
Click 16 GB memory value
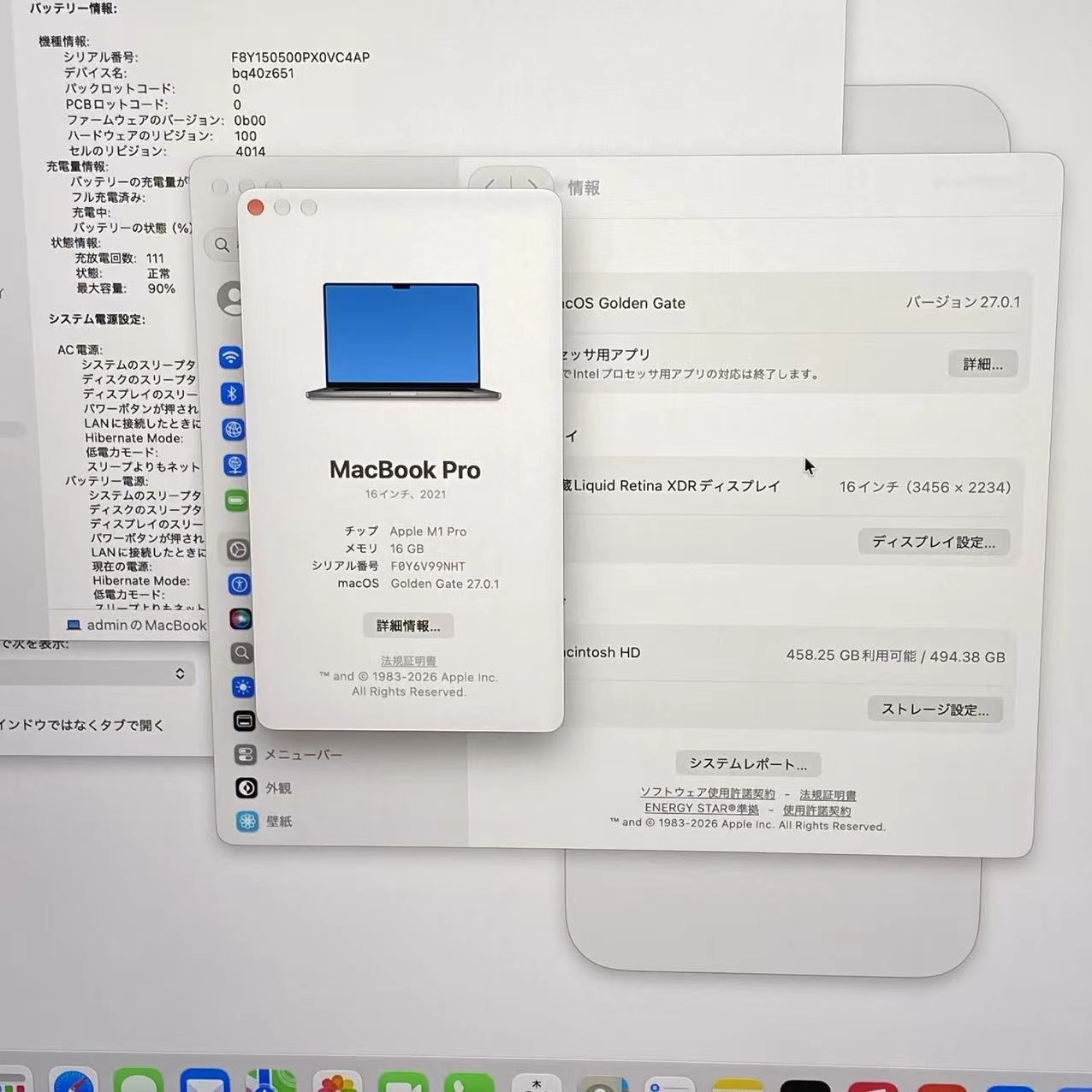[x=407, y=549]
